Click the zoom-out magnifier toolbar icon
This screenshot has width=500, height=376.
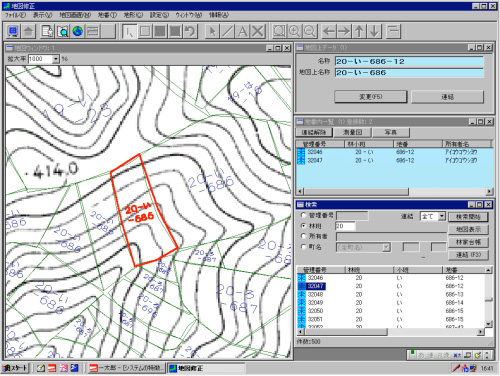(x=309, y=31)
